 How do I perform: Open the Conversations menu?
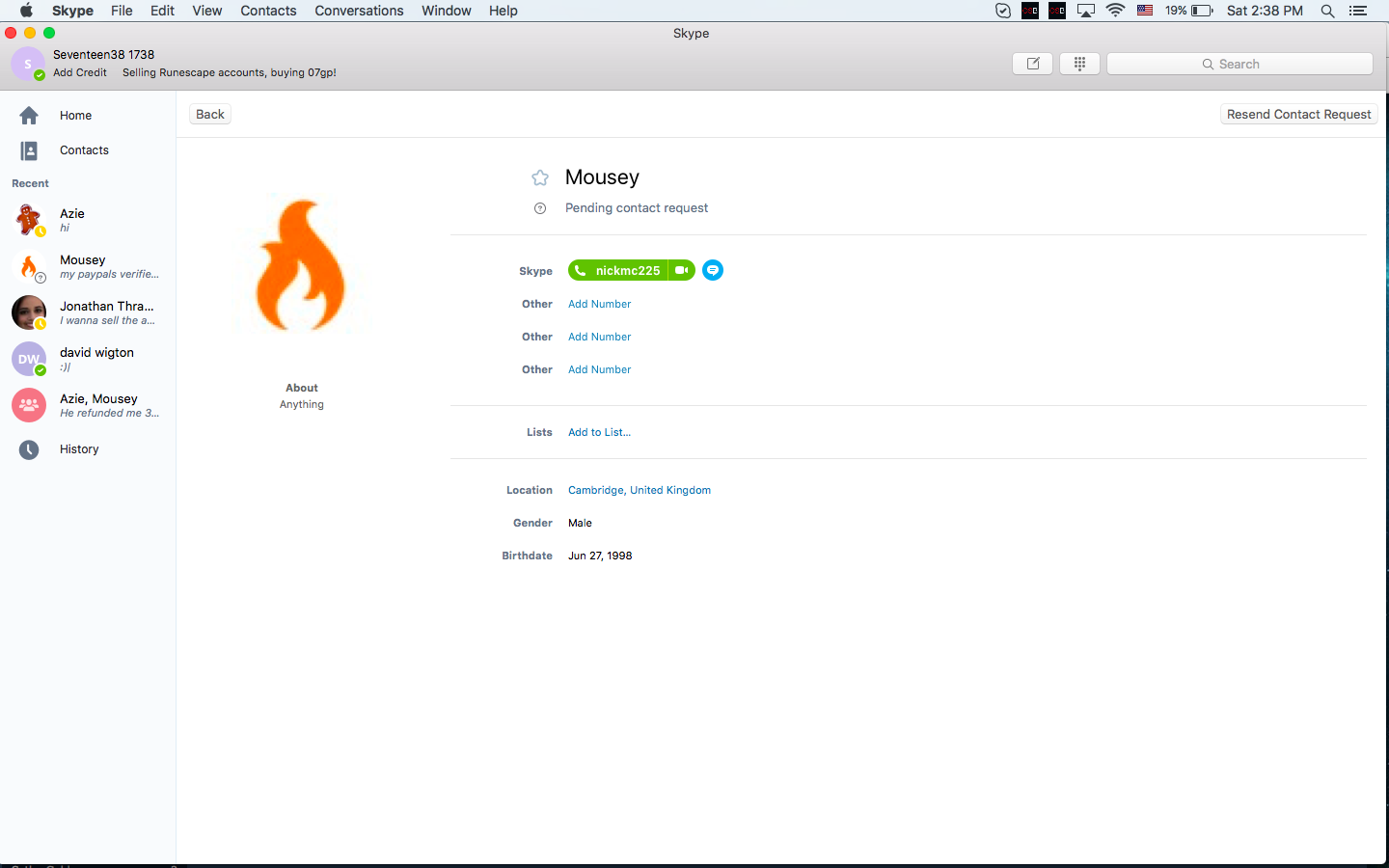point(359,11)
